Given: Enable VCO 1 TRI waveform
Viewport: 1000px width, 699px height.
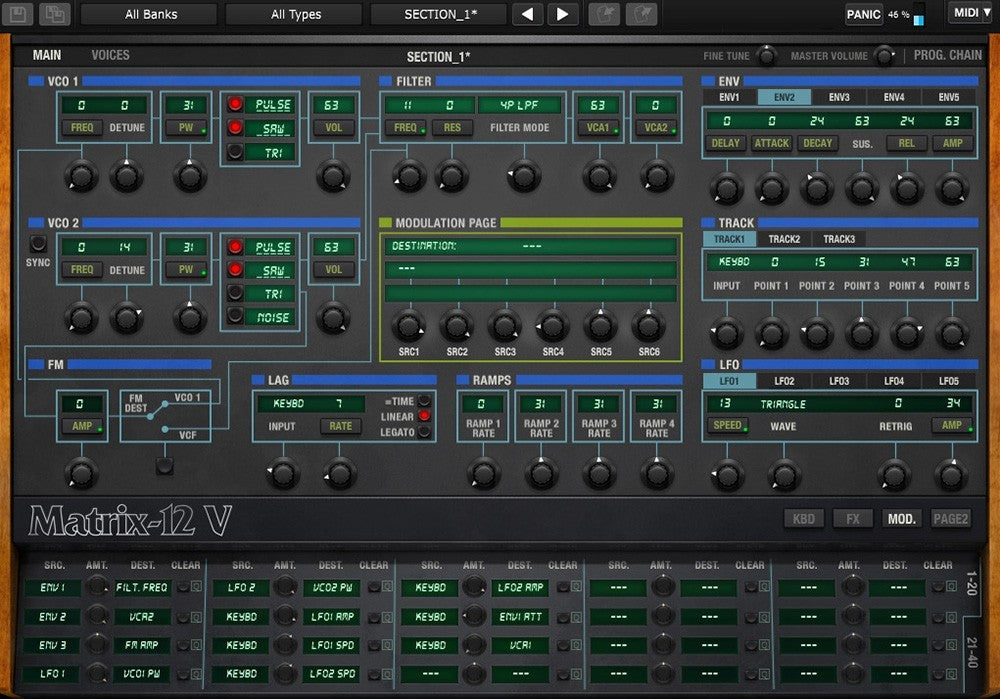Looking at the screenshot, I should [x=235, y=152].
